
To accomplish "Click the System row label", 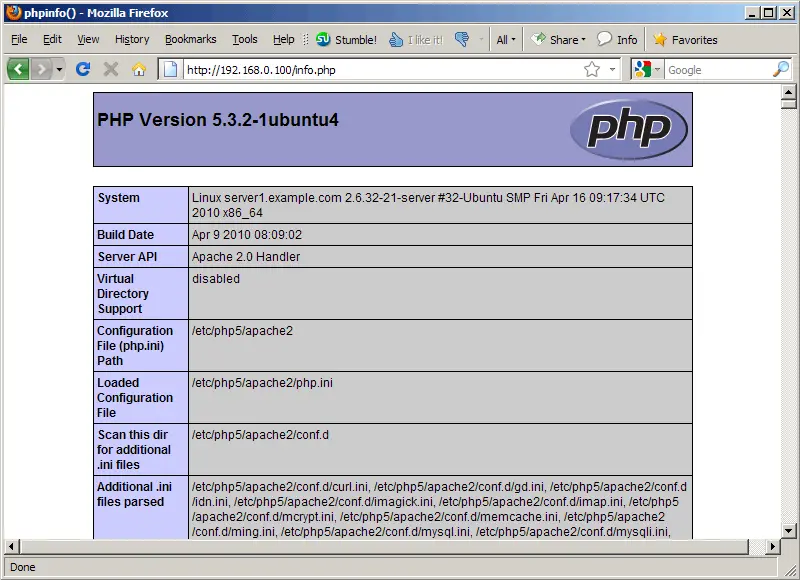I will 118,198.
